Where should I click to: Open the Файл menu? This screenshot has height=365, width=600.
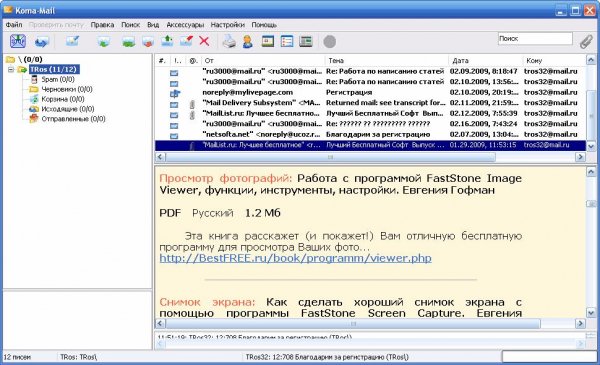coord(14,24)
